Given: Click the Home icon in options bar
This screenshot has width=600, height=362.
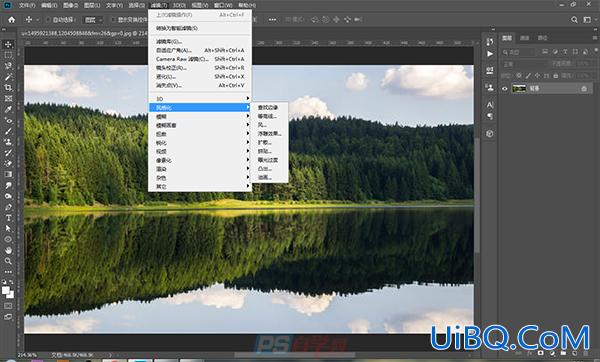Looking at the screenshot, I should click(11, 20).
